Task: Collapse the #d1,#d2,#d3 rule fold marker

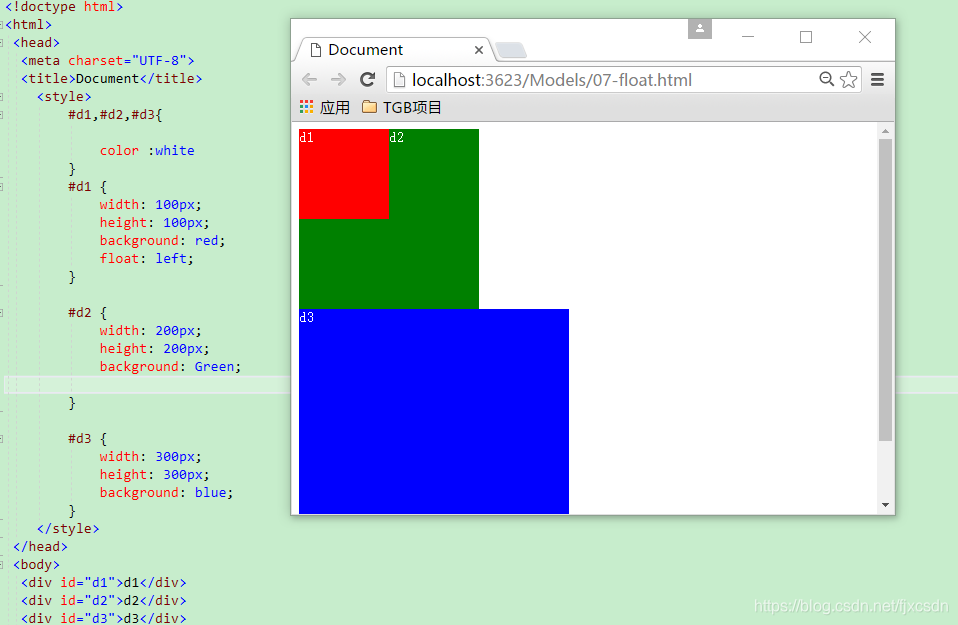Action: click(x=2, y=115)
